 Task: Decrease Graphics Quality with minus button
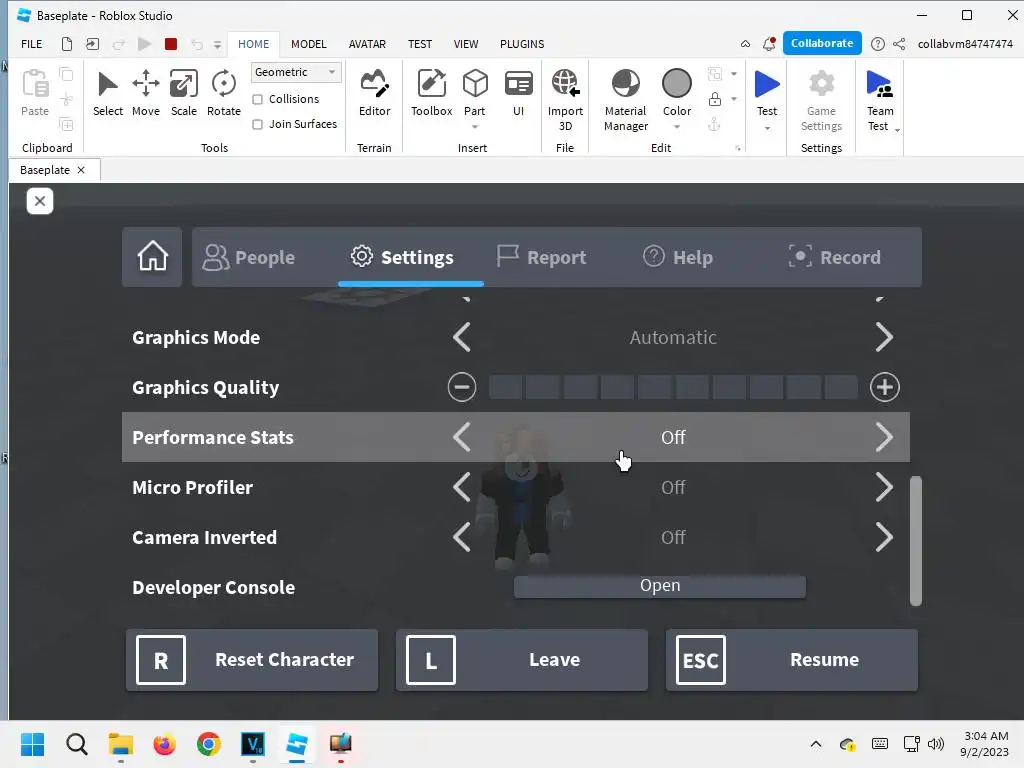click(462, 387)
